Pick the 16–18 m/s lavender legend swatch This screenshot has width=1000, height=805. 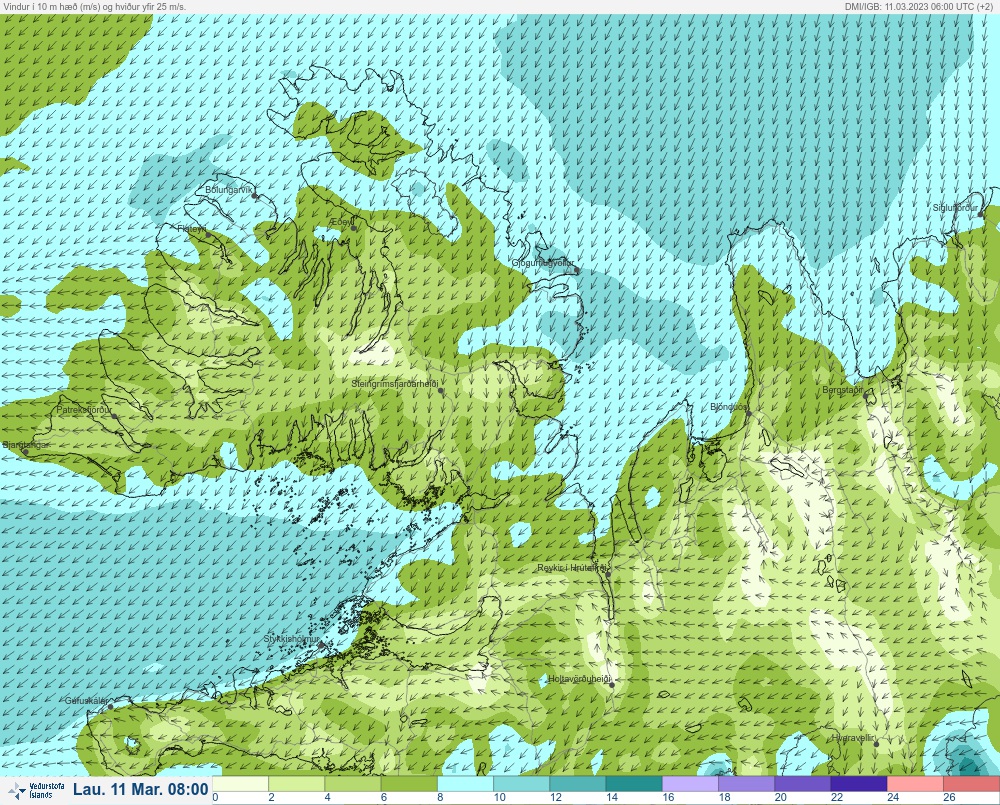[x=690, y=783]
